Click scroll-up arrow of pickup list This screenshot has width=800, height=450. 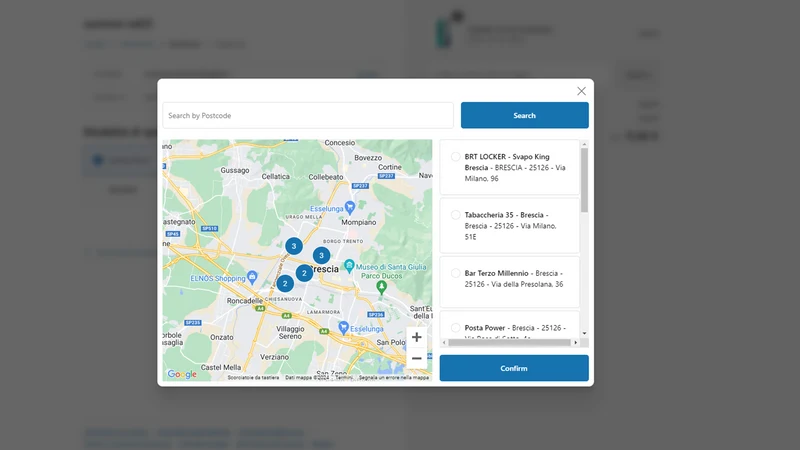[x=584, y=144]
